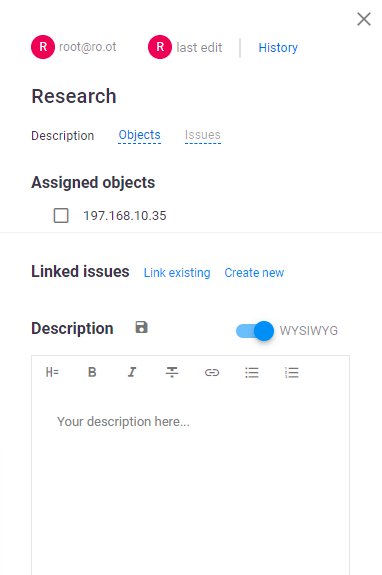Select the Description tab
Image resolution: width=382 pixels, height=575 pixels.
[x=63, y=136]
